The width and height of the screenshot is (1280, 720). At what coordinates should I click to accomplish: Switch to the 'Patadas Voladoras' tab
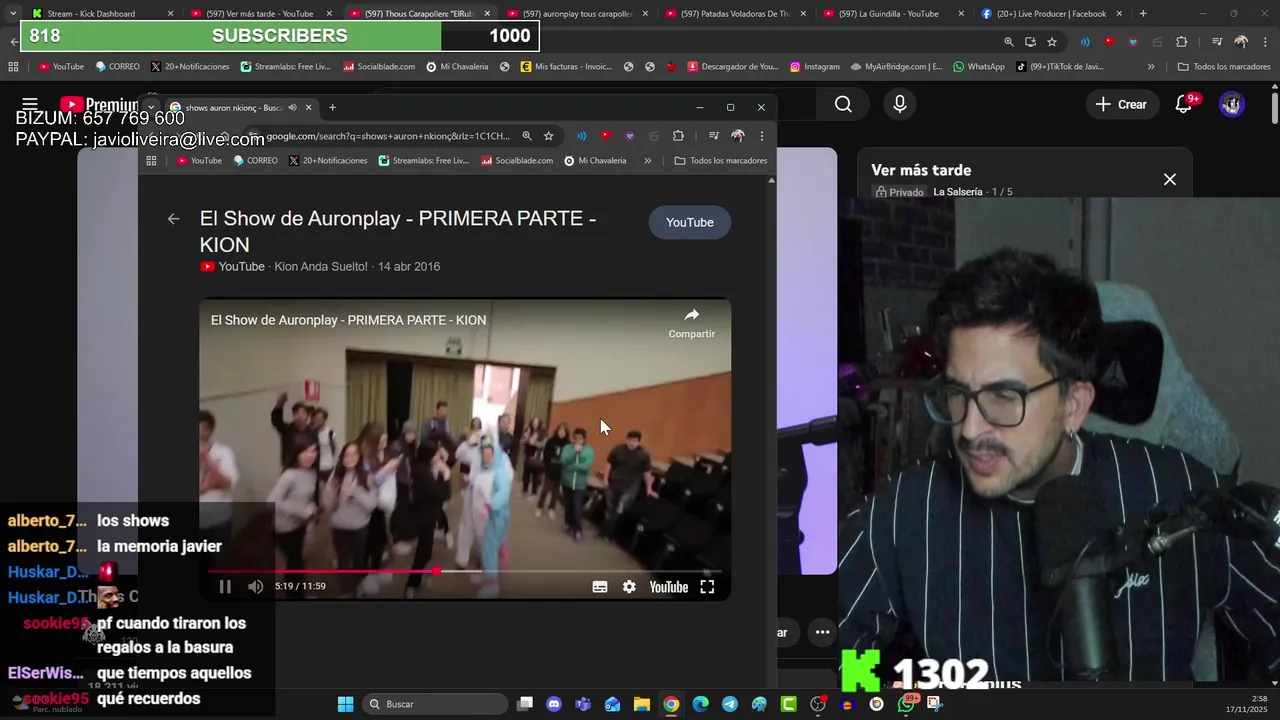pos(735,14)
